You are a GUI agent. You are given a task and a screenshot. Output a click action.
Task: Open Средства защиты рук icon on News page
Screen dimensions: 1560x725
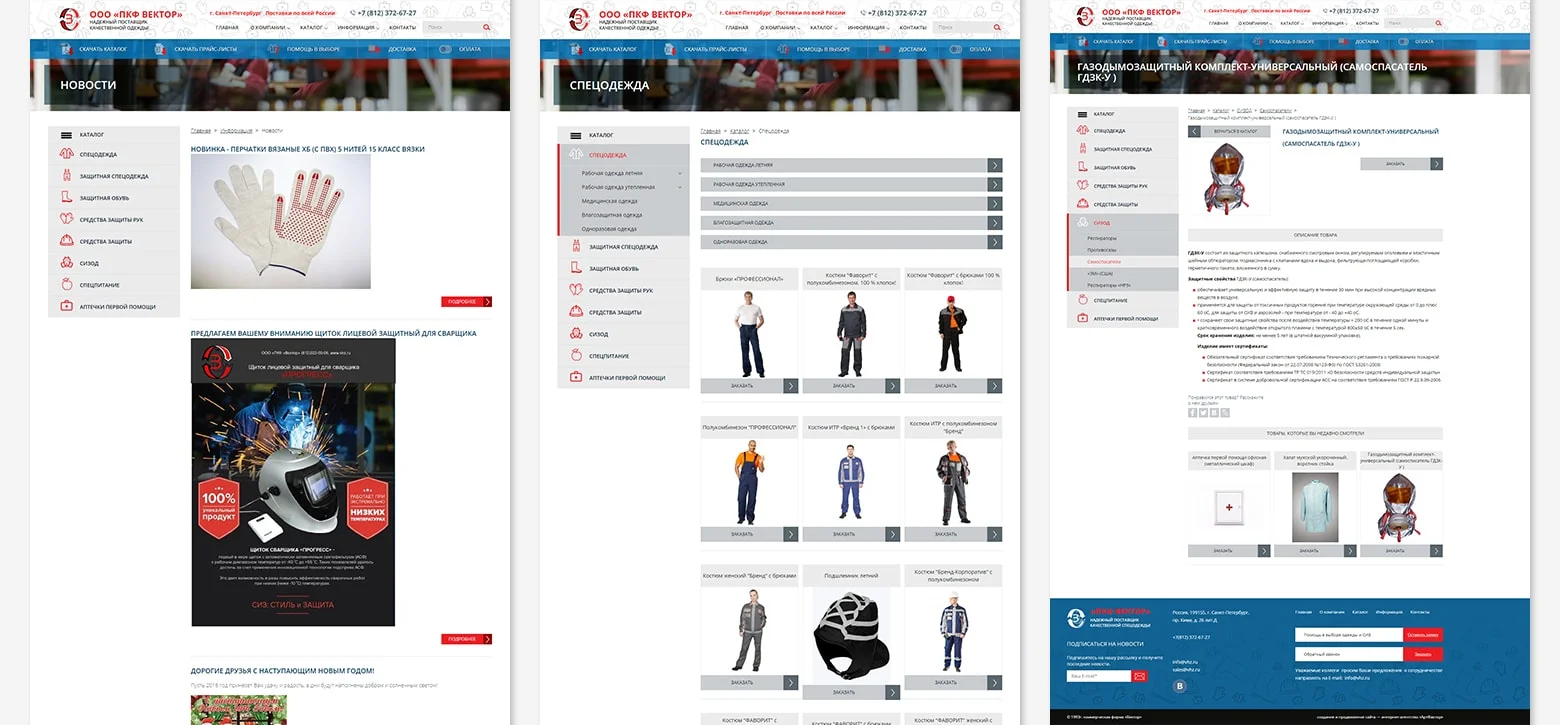[x=66, y=220]
